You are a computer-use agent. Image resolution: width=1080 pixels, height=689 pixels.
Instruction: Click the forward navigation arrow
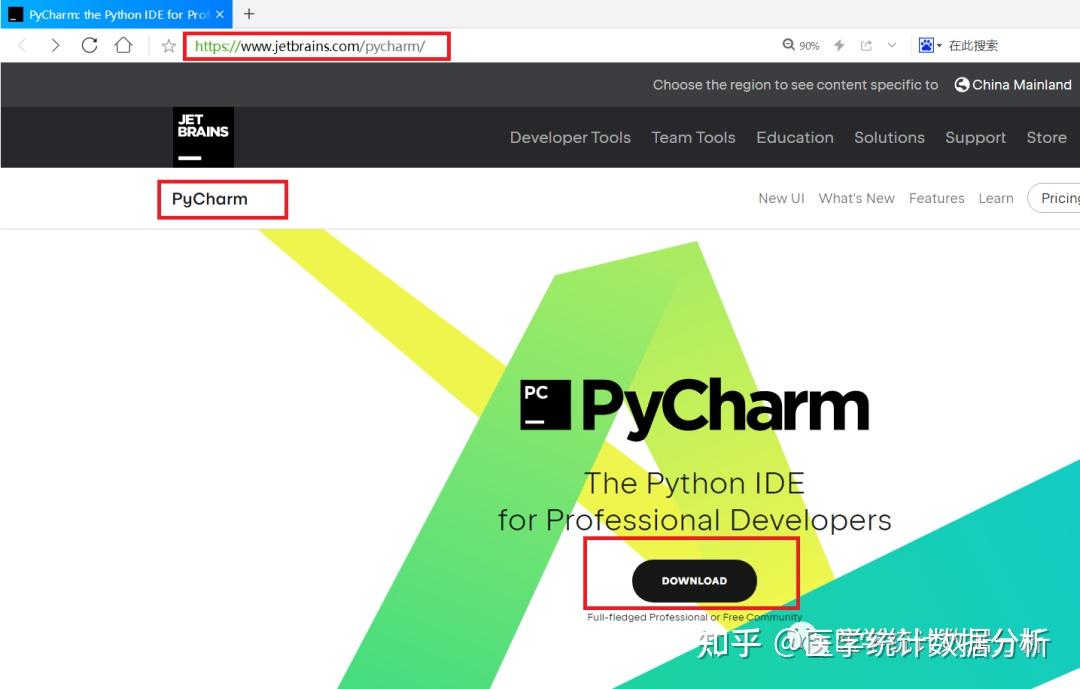coord(56,44)
